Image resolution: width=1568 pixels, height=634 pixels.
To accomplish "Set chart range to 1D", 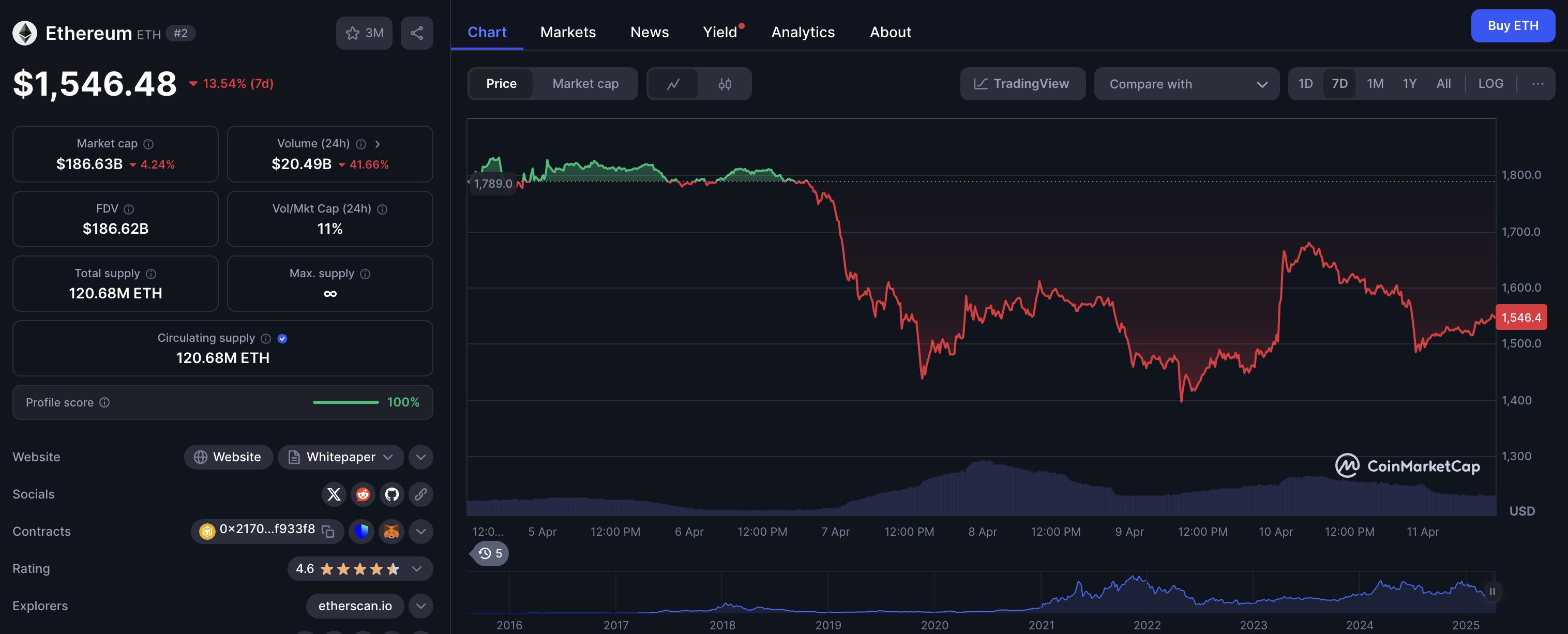I will 1305,83.
